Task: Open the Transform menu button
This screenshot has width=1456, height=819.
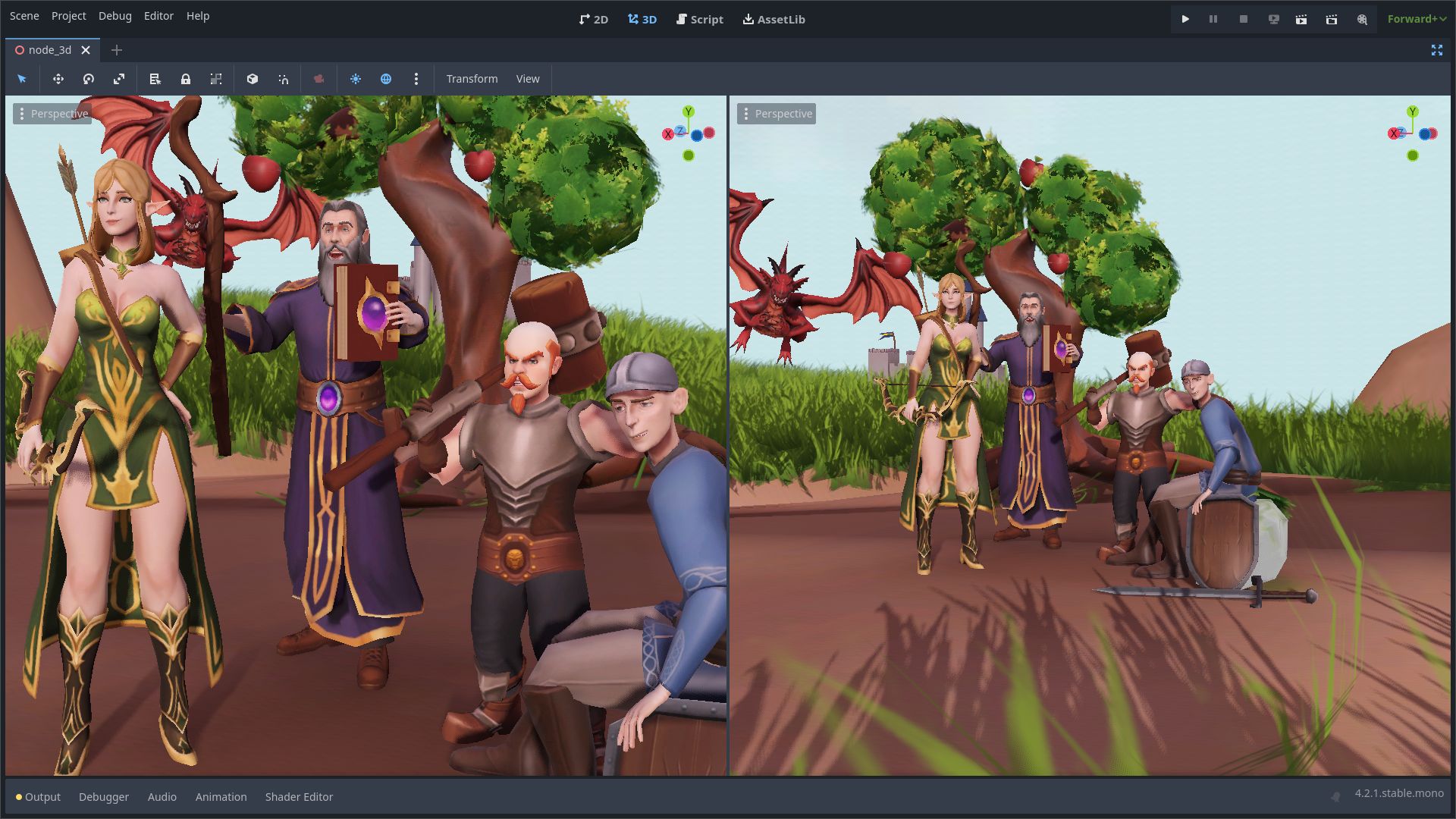Action: tap(472, 79)
